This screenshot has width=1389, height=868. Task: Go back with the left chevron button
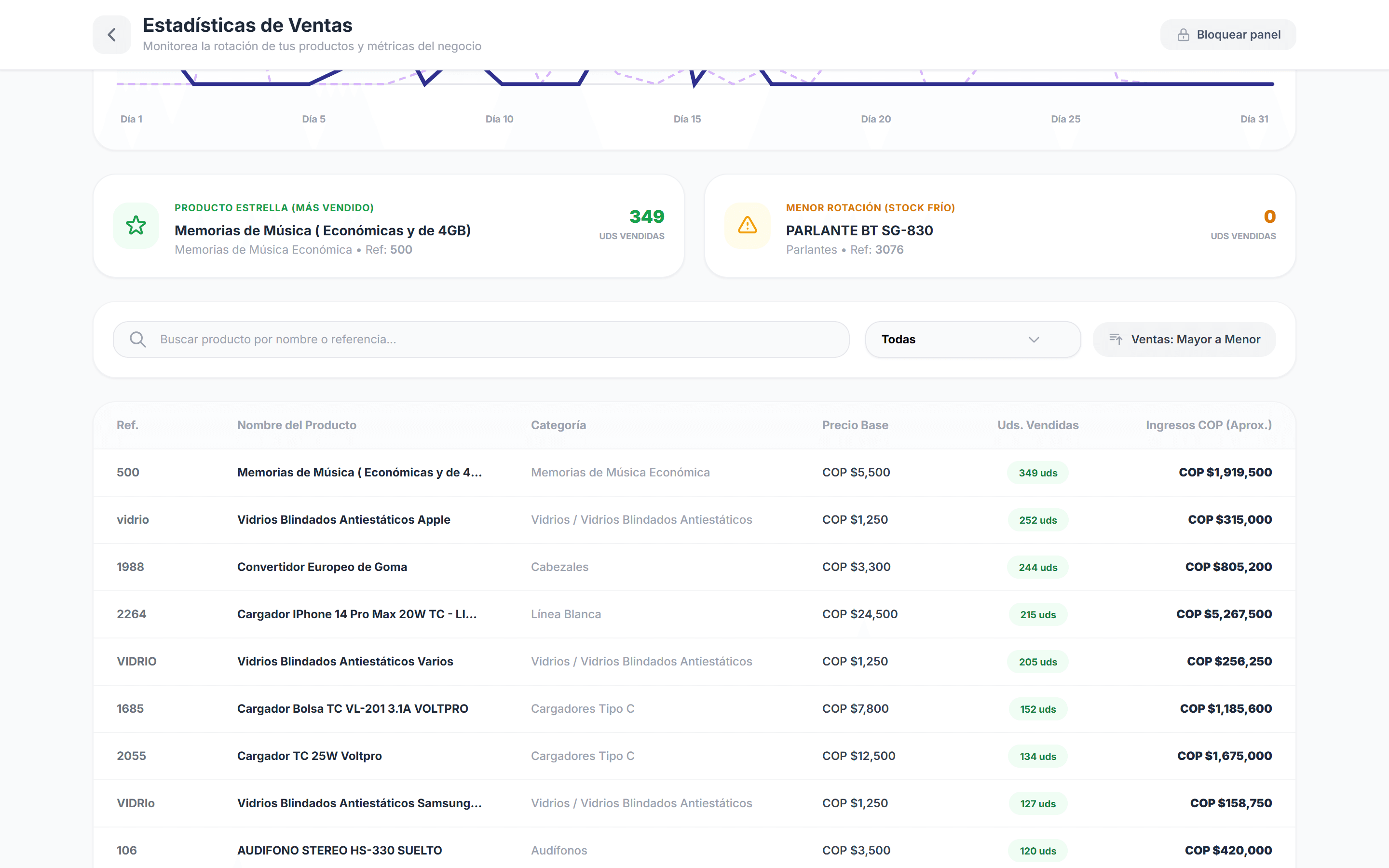112,34
